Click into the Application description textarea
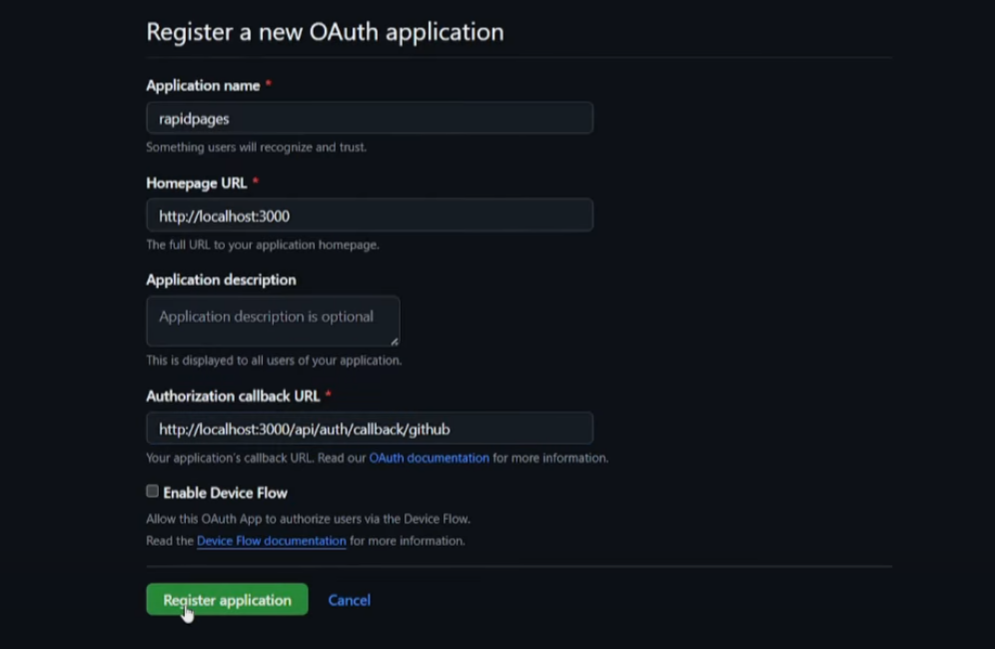 272,321
